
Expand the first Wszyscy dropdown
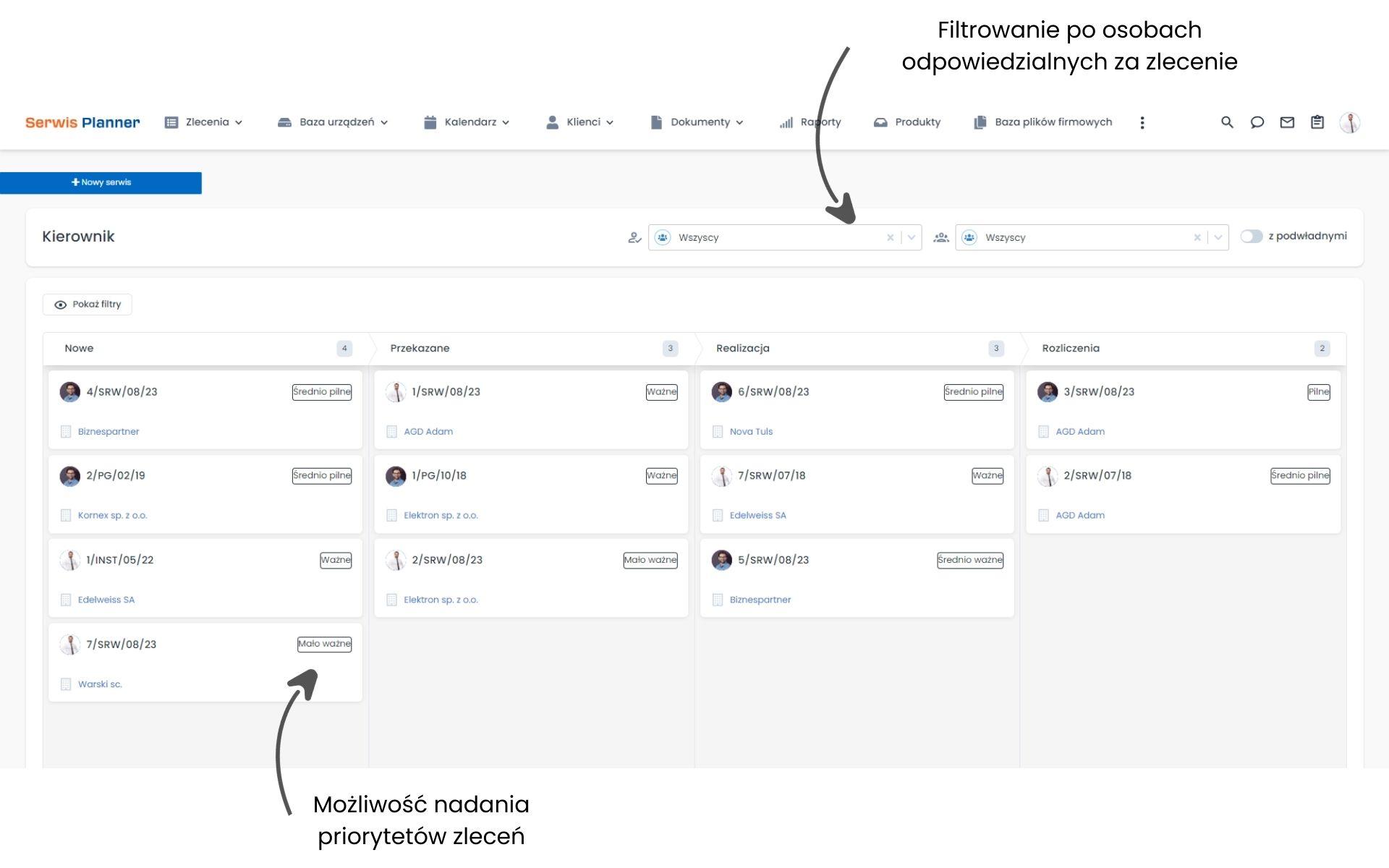pyautogui.click(x=911, y=237)
